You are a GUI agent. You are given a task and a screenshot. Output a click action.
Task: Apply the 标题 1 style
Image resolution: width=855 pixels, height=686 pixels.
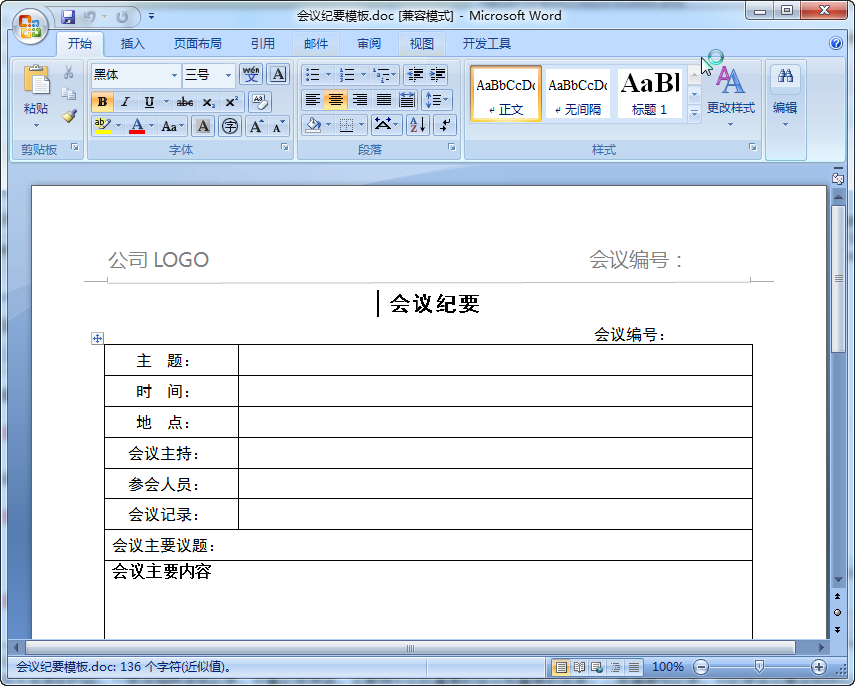[x=649, y=94]
